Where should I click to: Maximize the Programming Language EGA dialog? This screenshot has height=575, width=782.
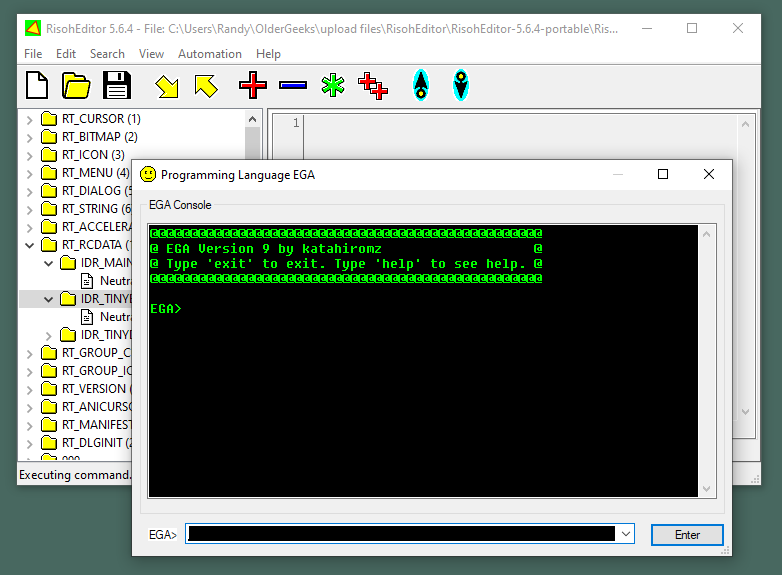(x=663, y=174)
